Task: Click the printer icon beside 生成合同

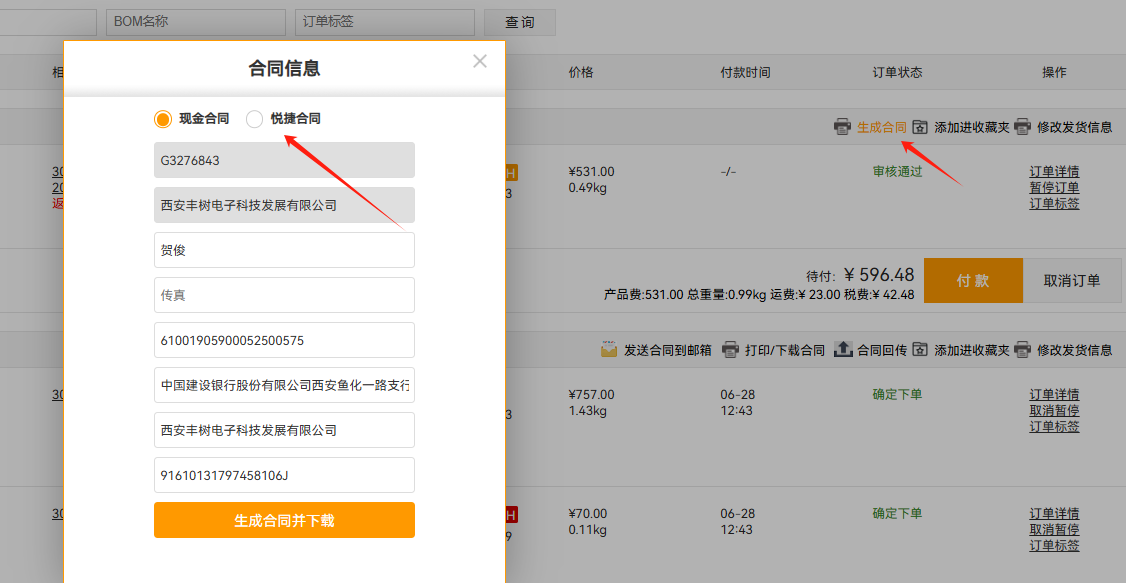Action: click(x=842, y=127)
